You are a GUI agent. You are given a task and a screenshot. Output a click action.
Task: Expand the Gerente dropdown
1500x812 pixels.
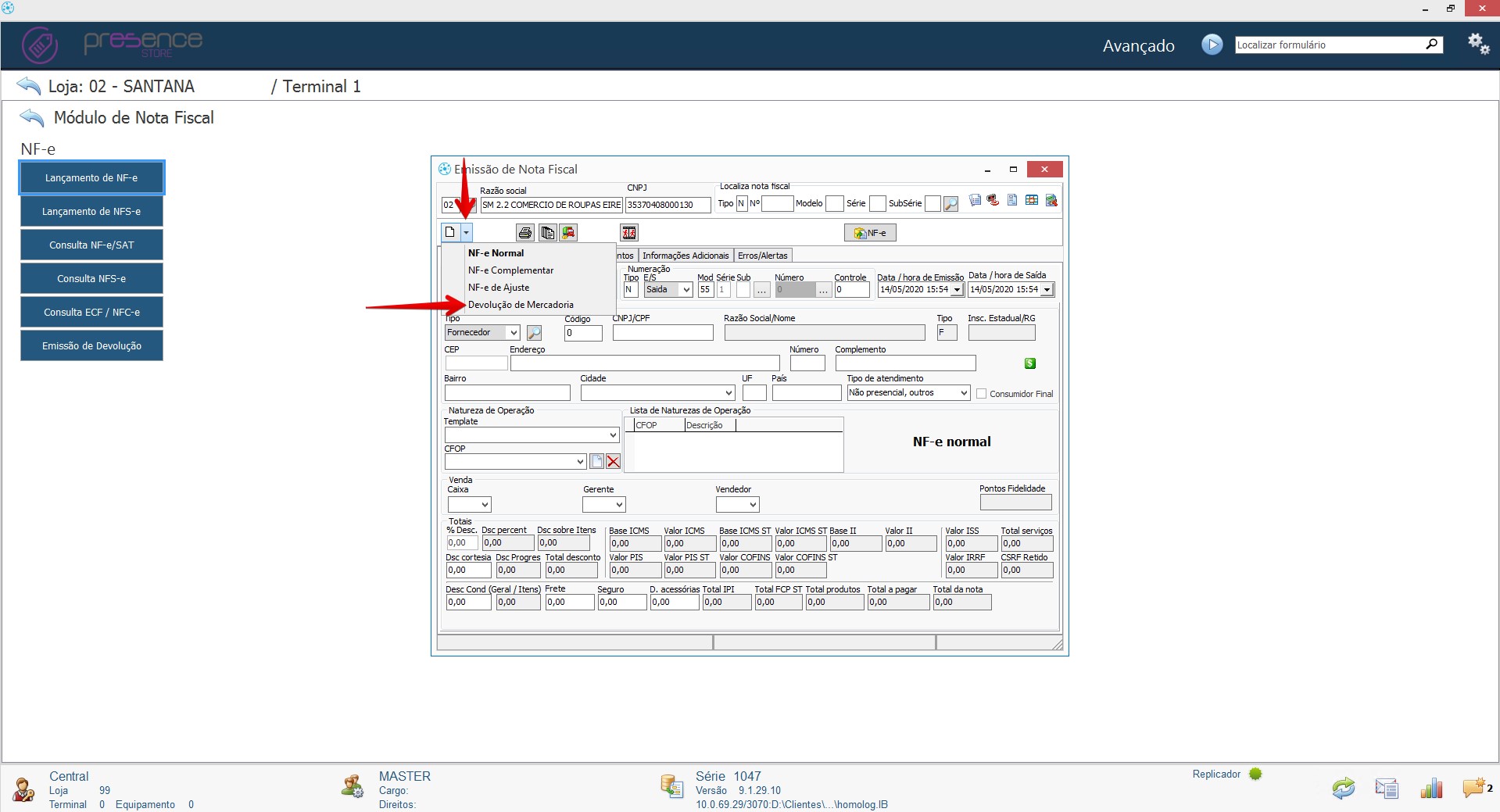pos(619,505)
